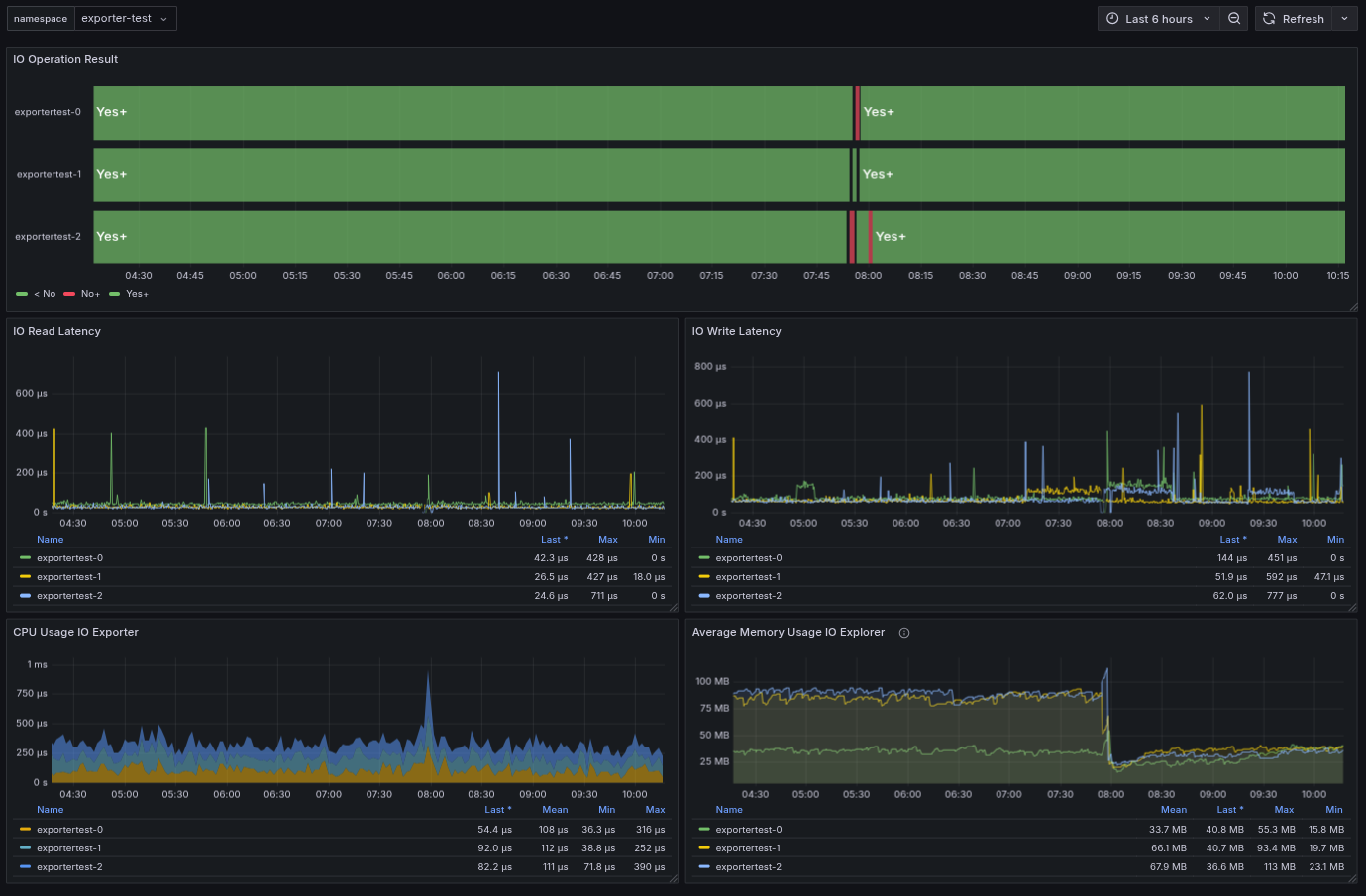
Task: Open the Last 6 hours time picker
Action: click(x=1158, y=19)
